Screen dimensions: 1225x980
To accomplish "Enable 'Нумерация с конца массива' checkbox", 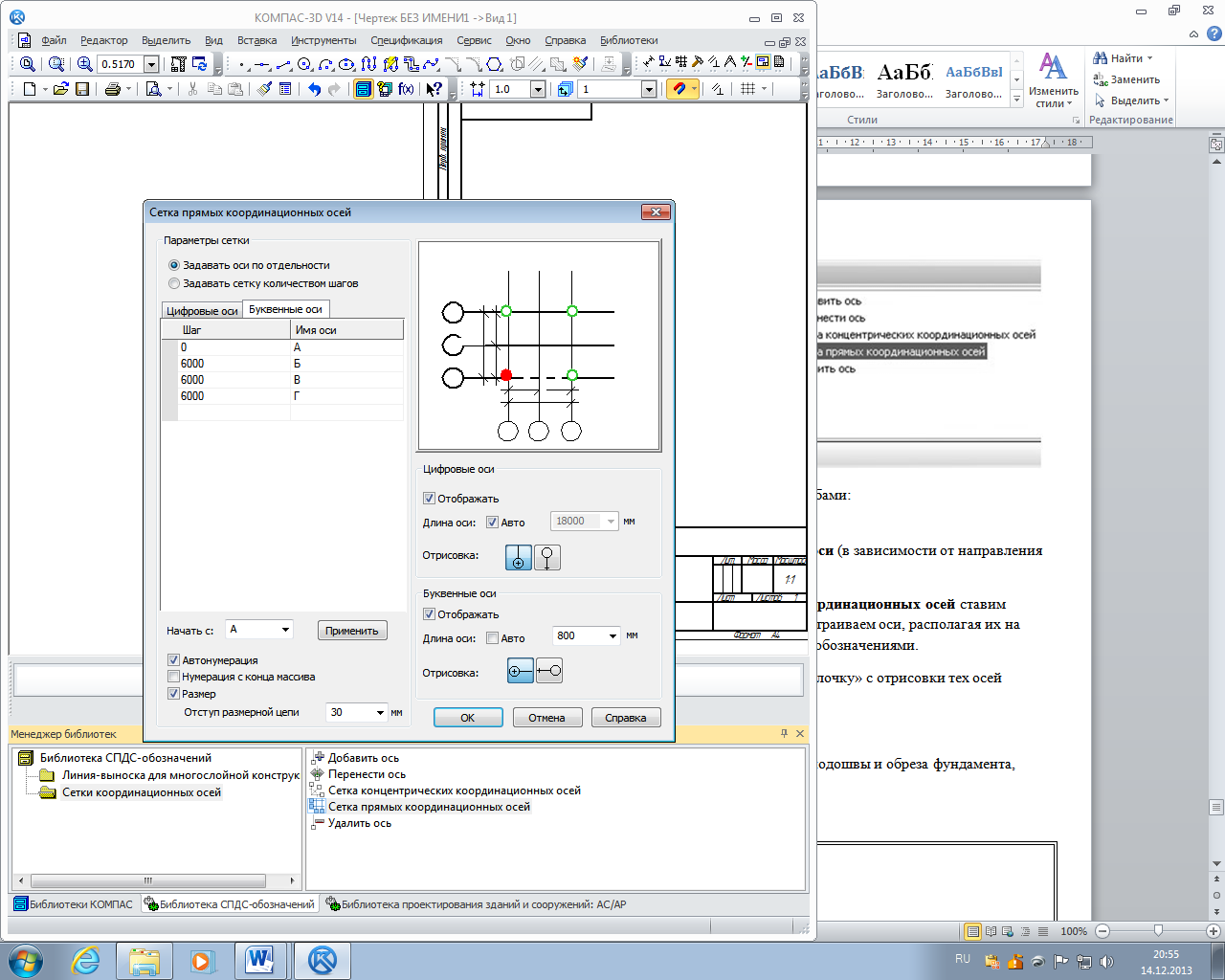I will point(173,677).
